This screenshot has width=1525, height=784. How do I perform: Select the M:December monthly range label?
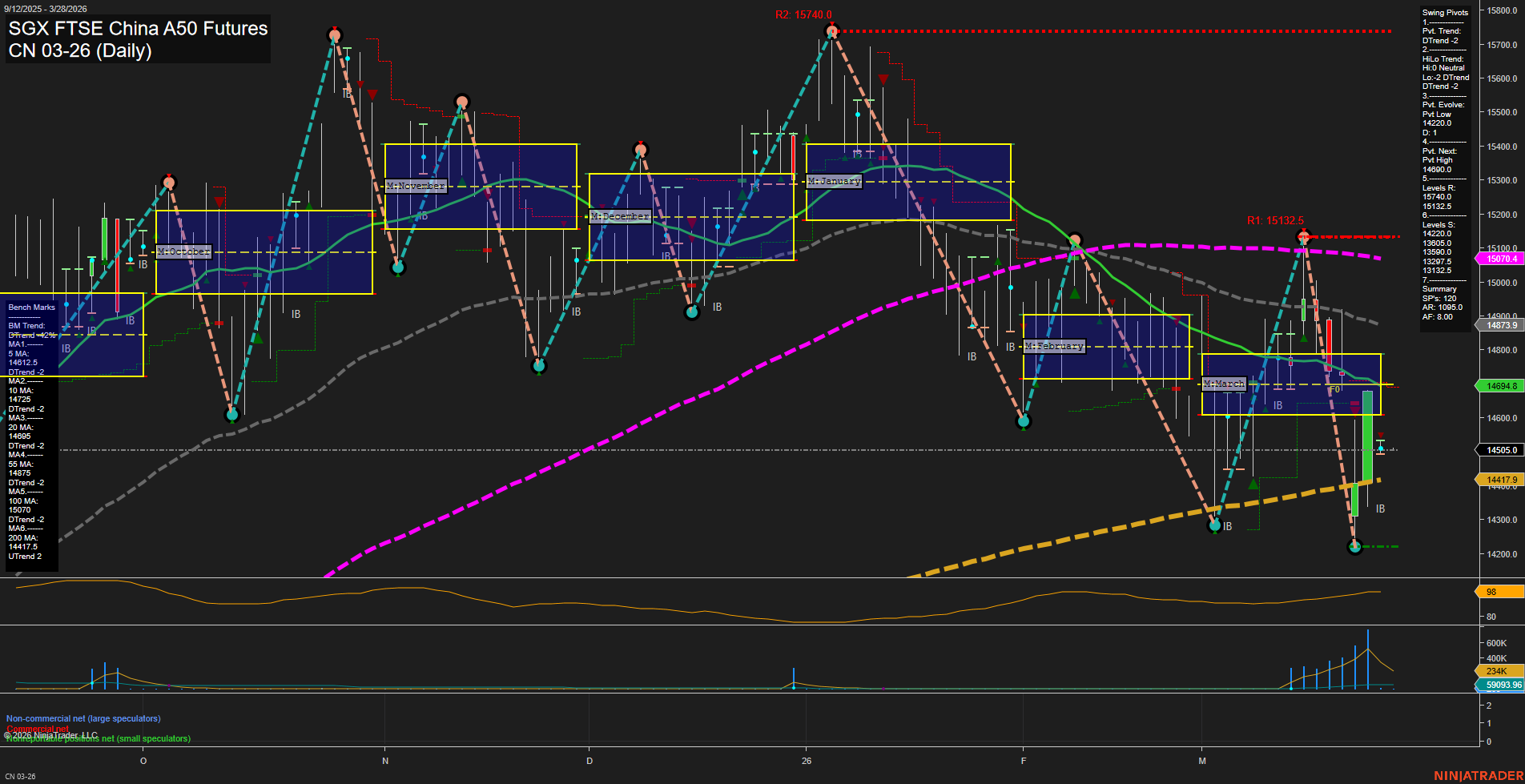[x=619, y=216]
